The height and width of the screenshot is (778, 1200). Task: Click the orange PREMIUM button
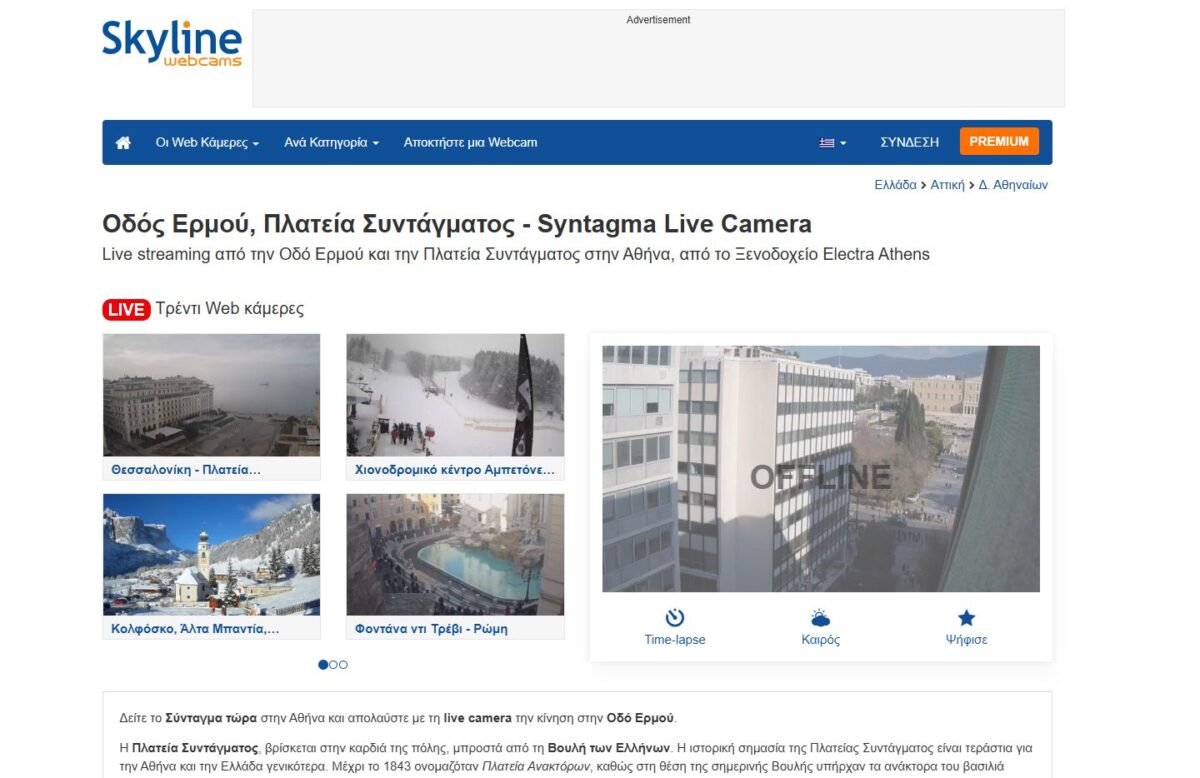tap(999, 142)
